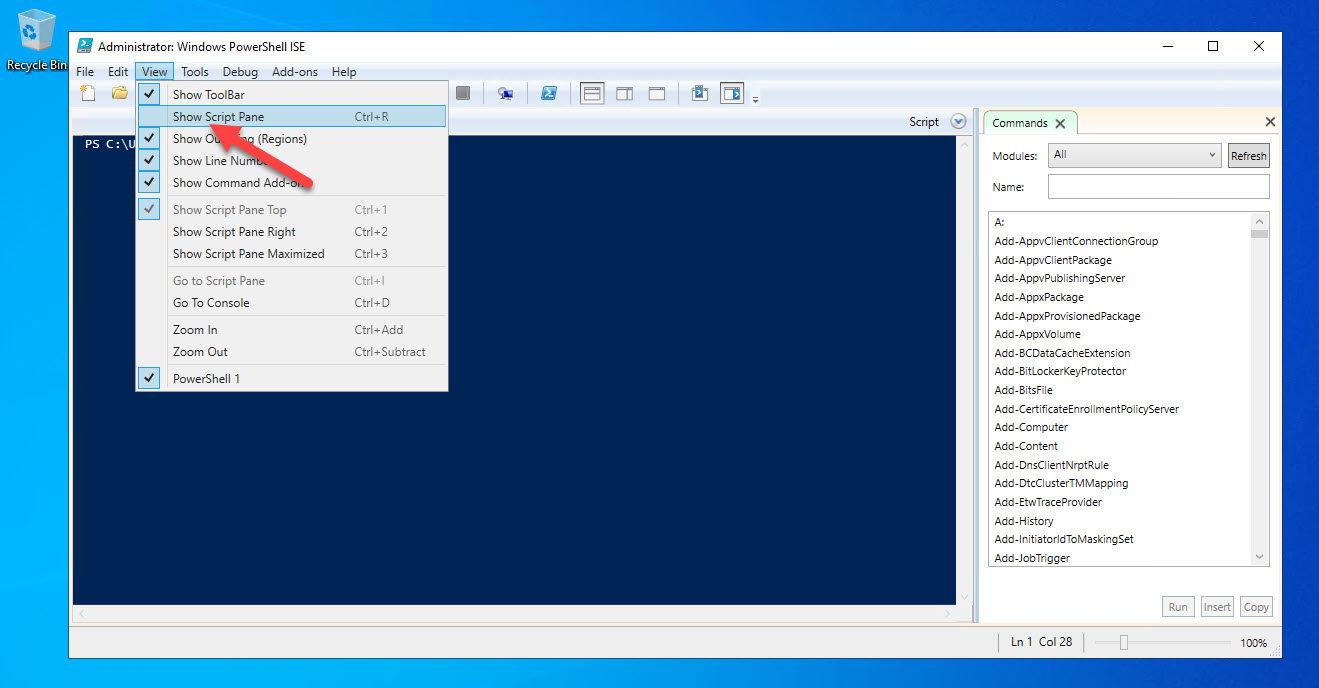Image resolution: width=1319 pixels, height=688 pixels.
Task: Select the Show Script Pane Maximized layout icon
Action: coord(657,93)
